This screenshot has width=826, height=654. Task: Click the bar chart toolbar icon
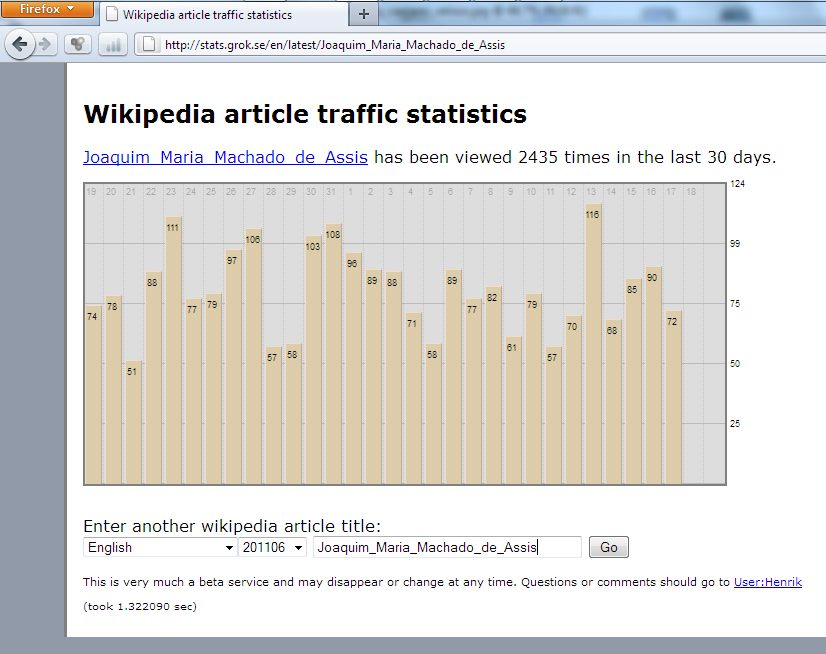(112, 44)
